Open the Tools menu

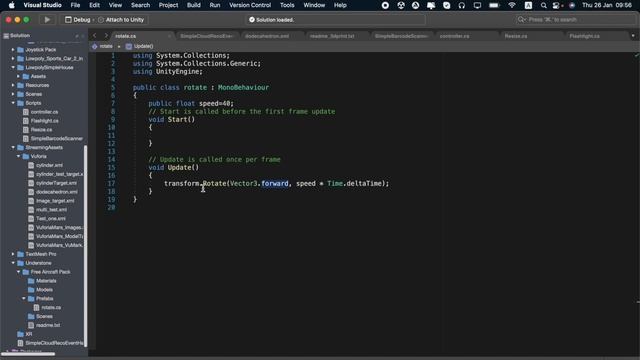click(287, 5)
